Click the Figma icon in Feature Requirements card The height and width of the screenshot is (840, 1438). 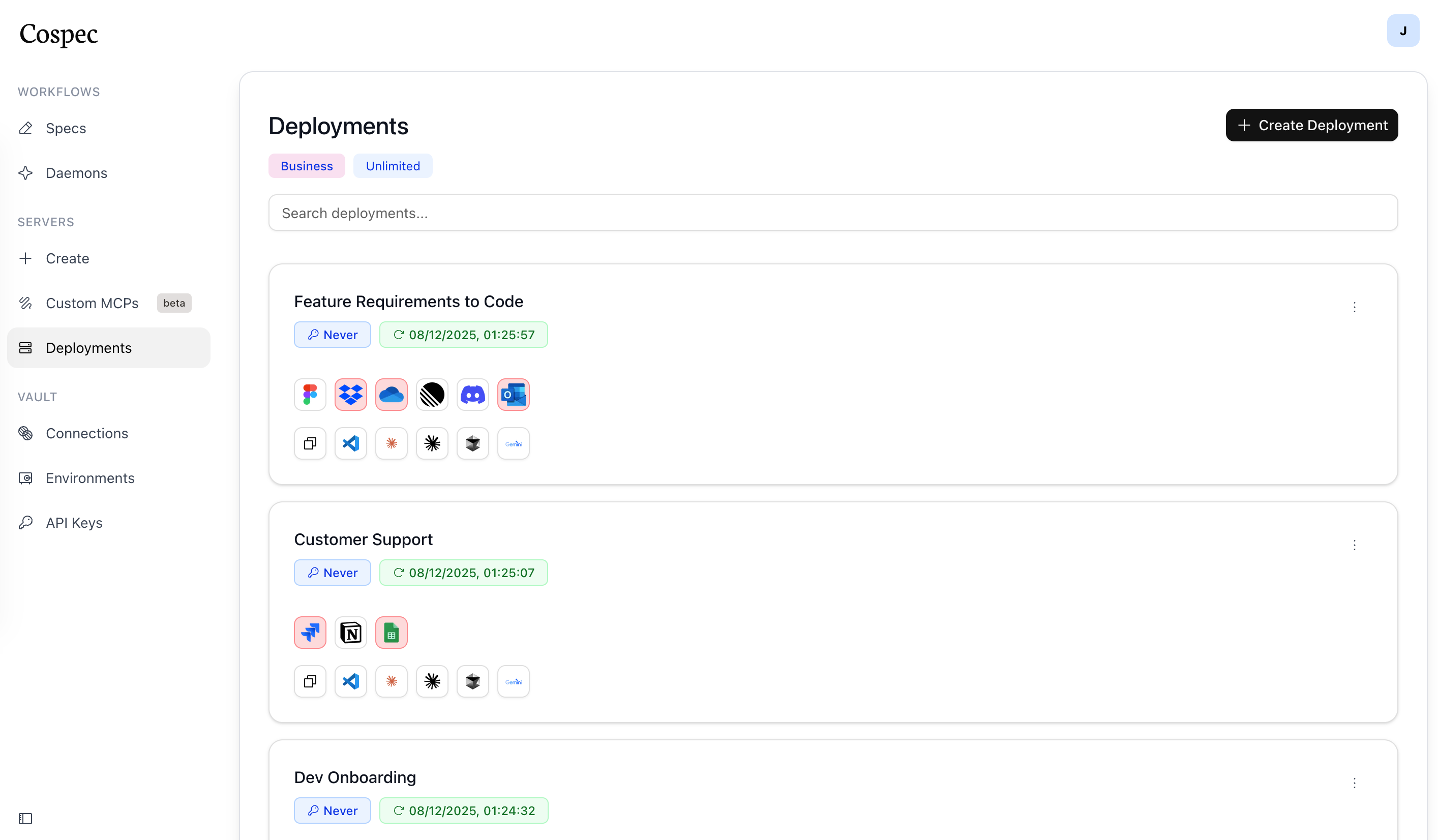tap(310, 394)
